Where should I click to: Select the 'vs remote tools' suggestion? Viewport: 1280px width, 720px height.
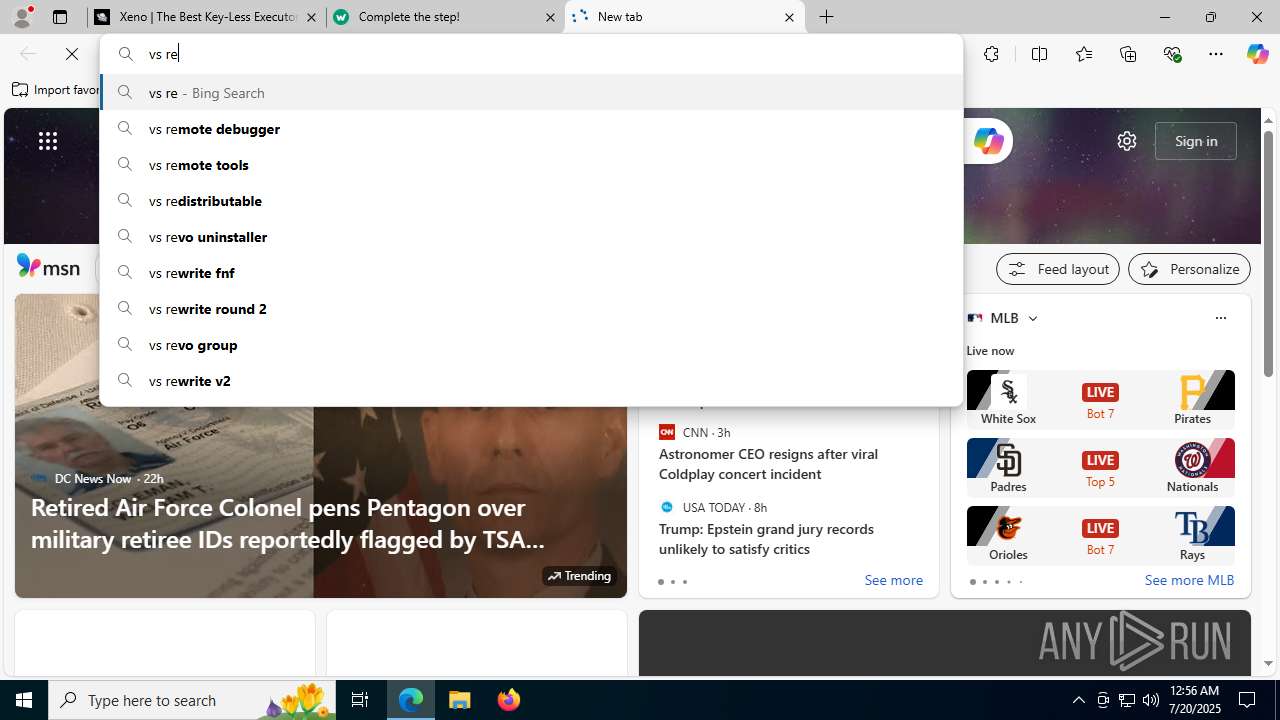[531, 165]
